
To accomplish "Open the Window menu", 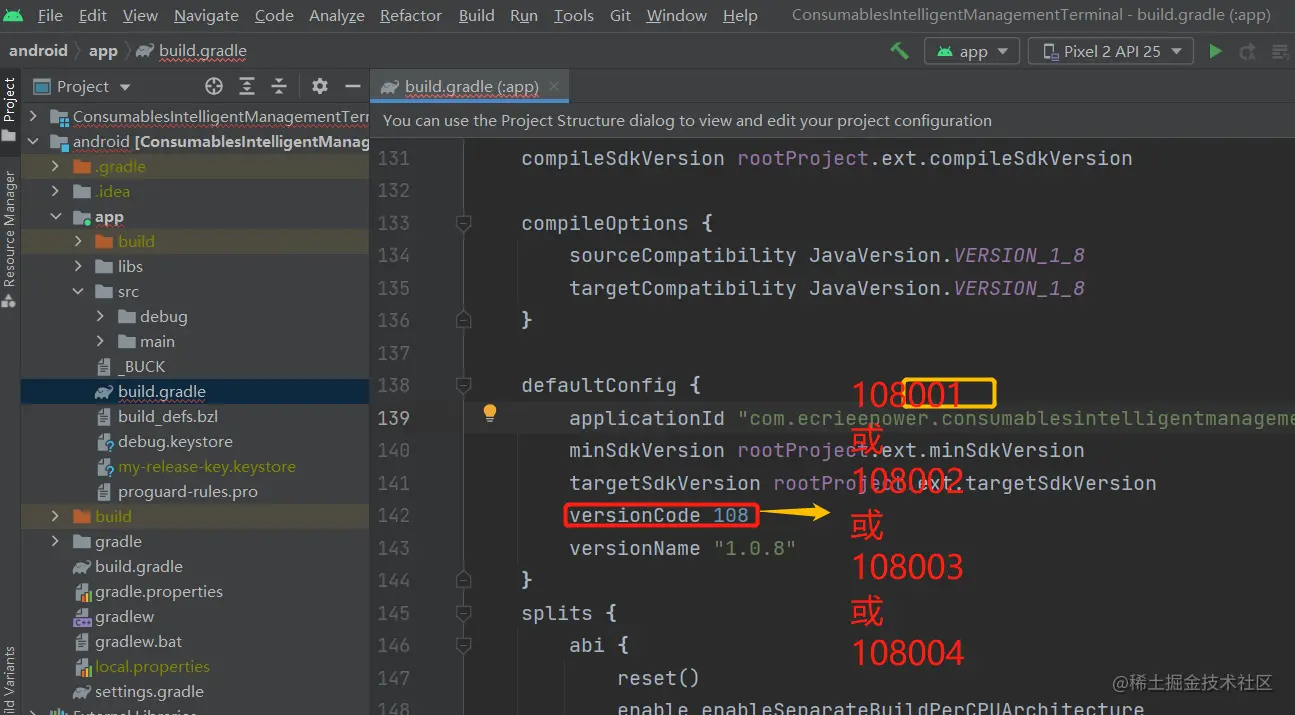I will point(677,15).
